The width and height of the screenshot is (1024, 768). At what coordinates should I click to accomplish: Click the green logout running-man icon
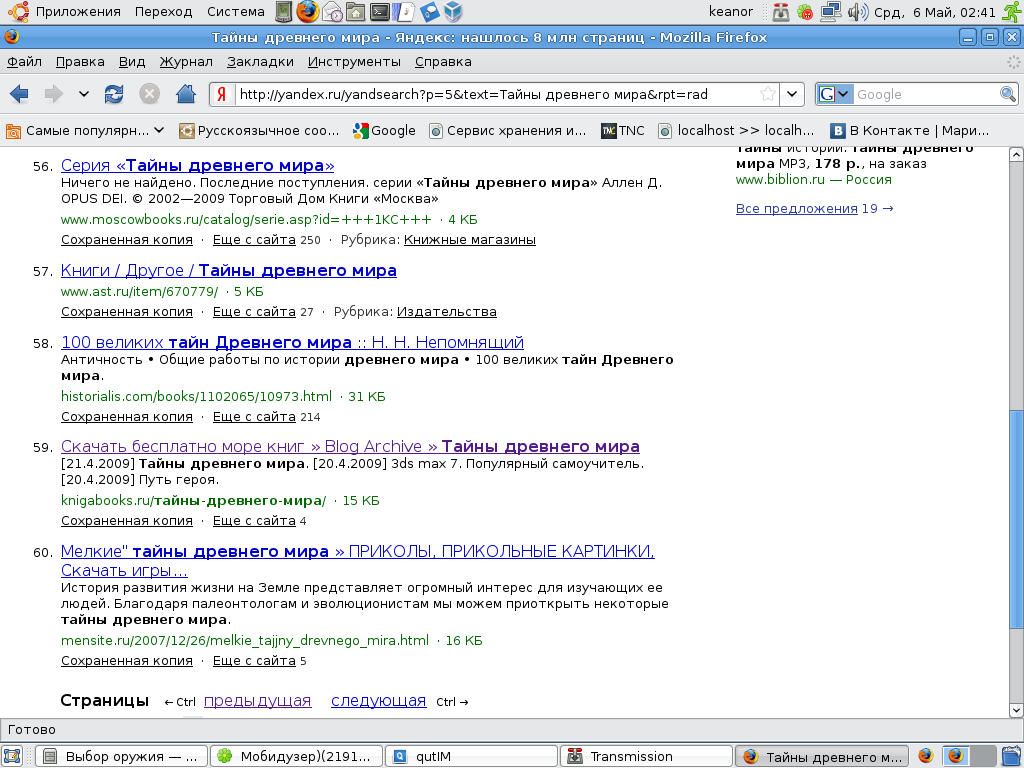click(x=1012, y=12)
